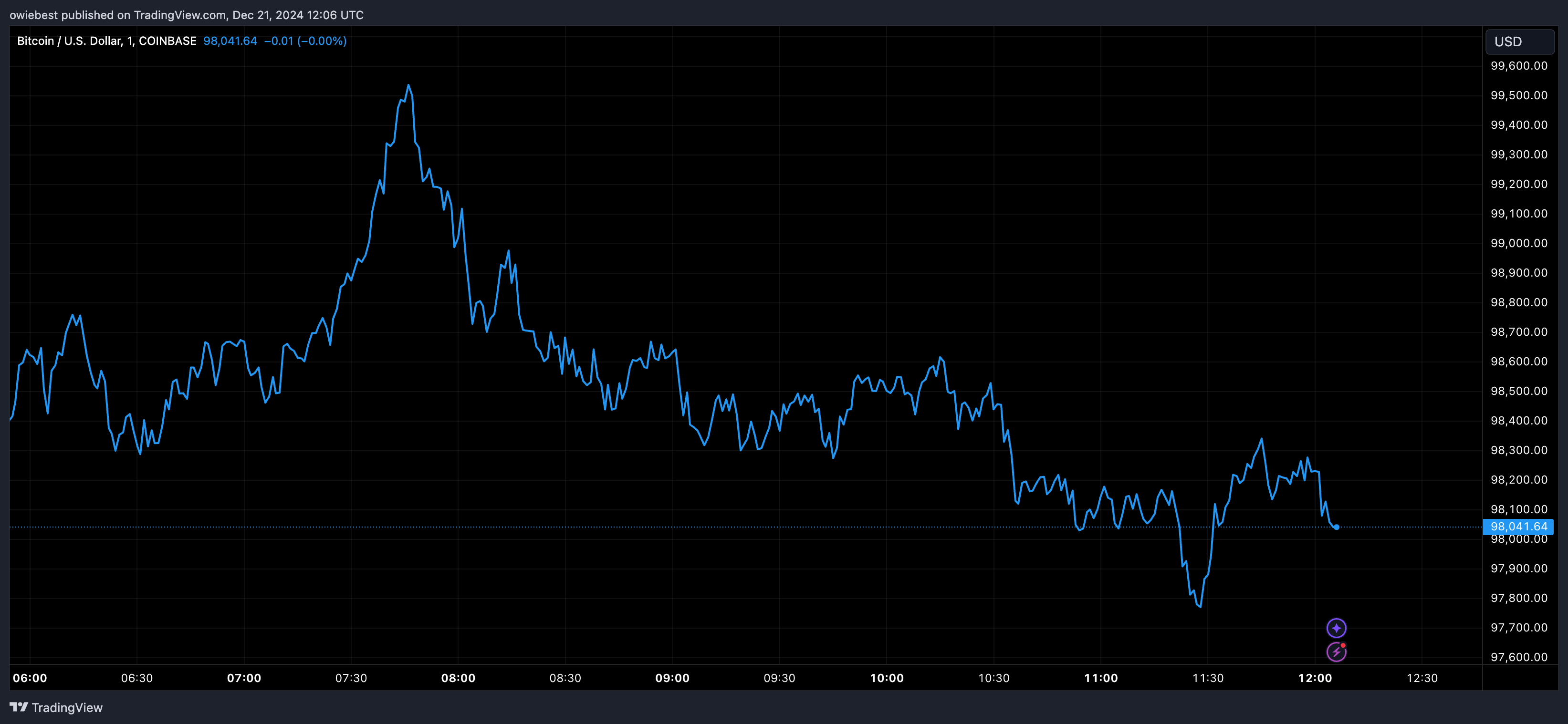Click the 07:00 time axis label
Screen dimensions: 1568x724
coord(244,678)
